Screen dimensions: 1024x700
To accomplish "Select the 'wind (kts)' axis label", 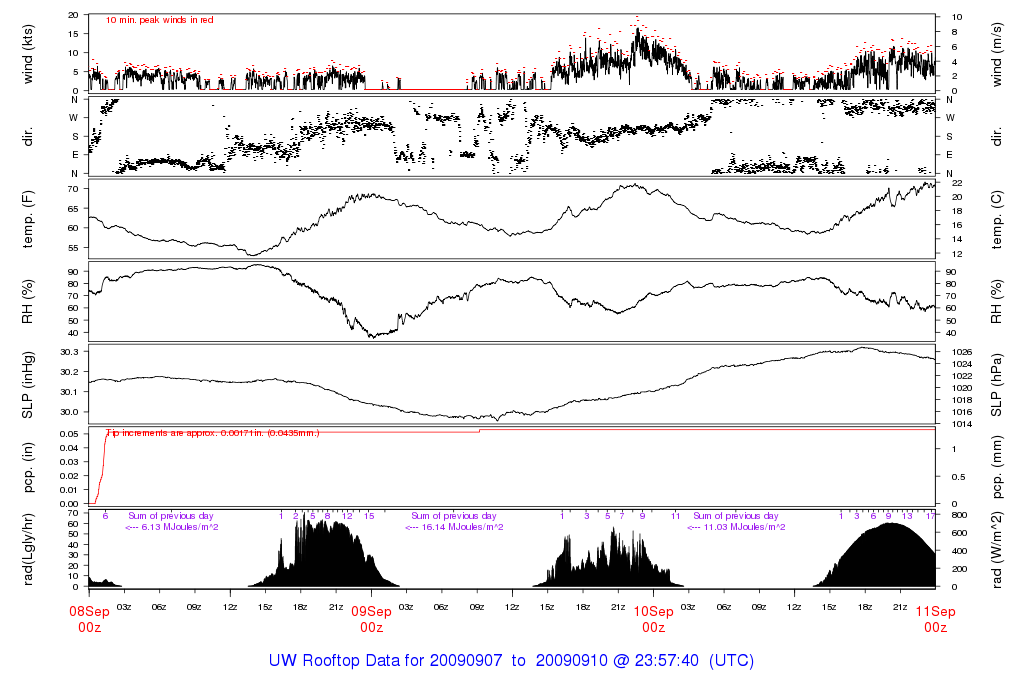I will click(27, 54).
